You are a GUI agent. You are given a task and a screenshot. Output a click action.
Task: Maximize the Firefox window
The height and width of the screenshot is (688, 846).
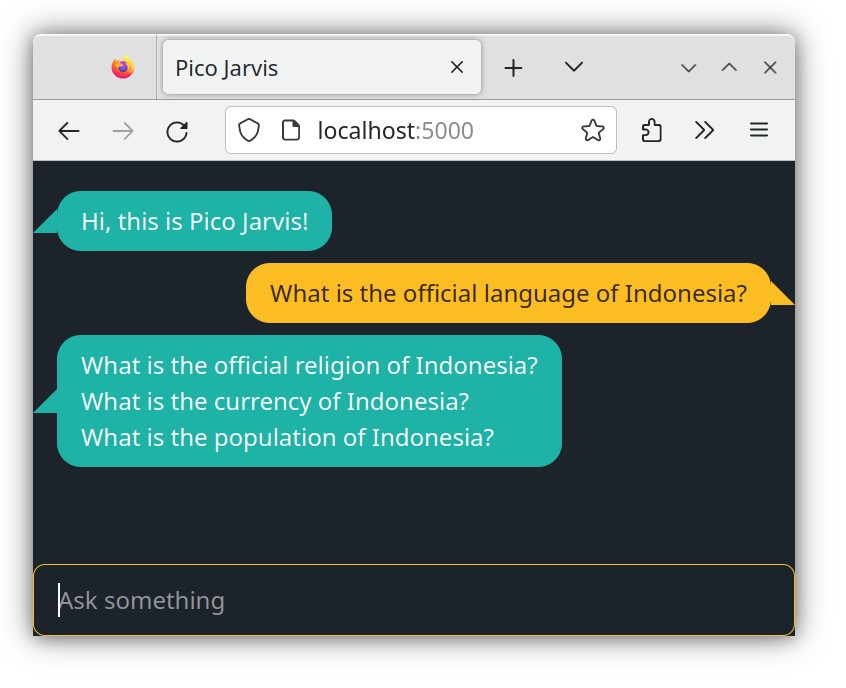click(729, 67)
